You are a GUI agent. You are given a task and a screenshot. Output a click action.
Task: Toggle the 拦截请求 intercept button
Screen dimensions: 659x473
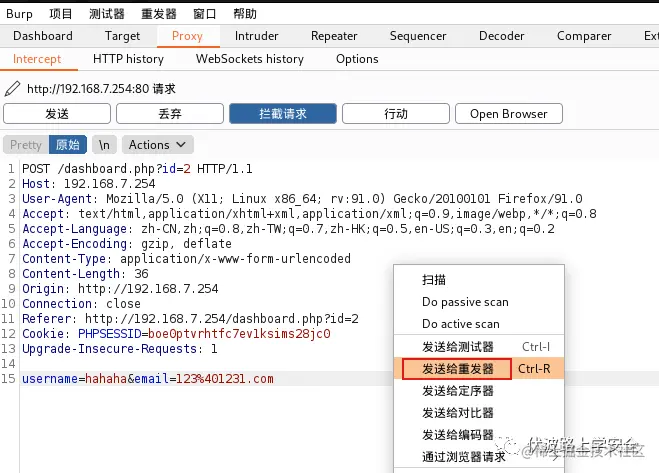[283, 114]
